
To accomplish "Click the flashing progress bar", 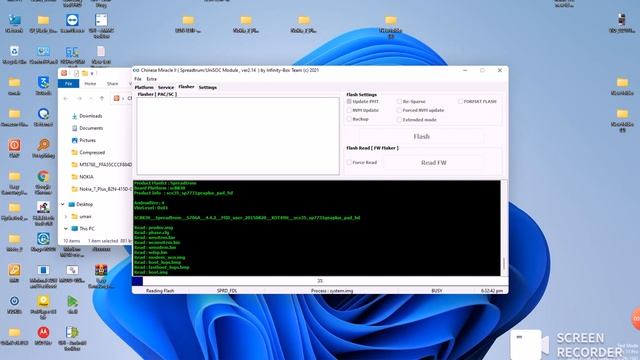I will click(320, 281).
